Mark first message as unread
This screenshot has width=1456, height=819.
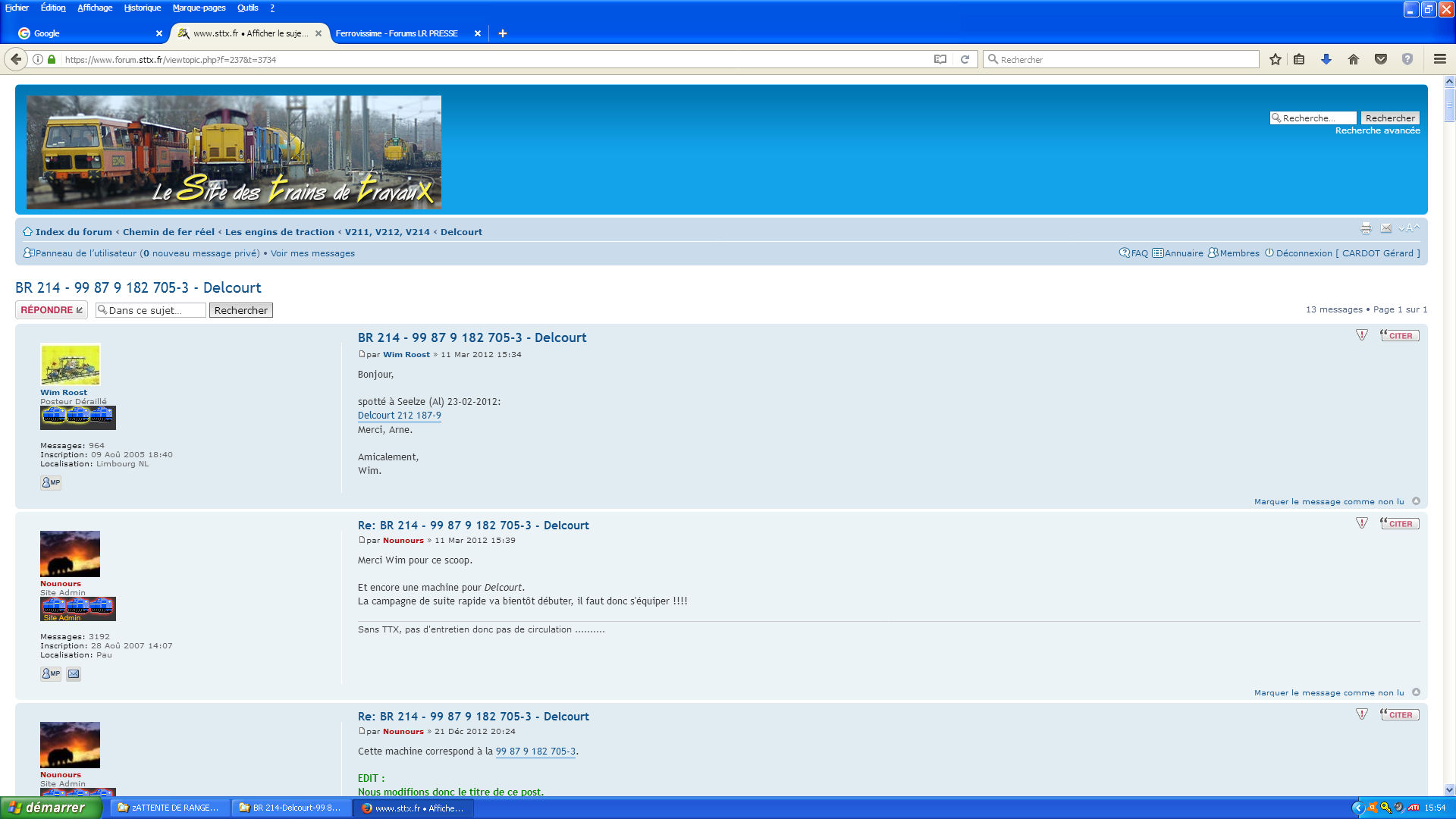coord(1329,501)
